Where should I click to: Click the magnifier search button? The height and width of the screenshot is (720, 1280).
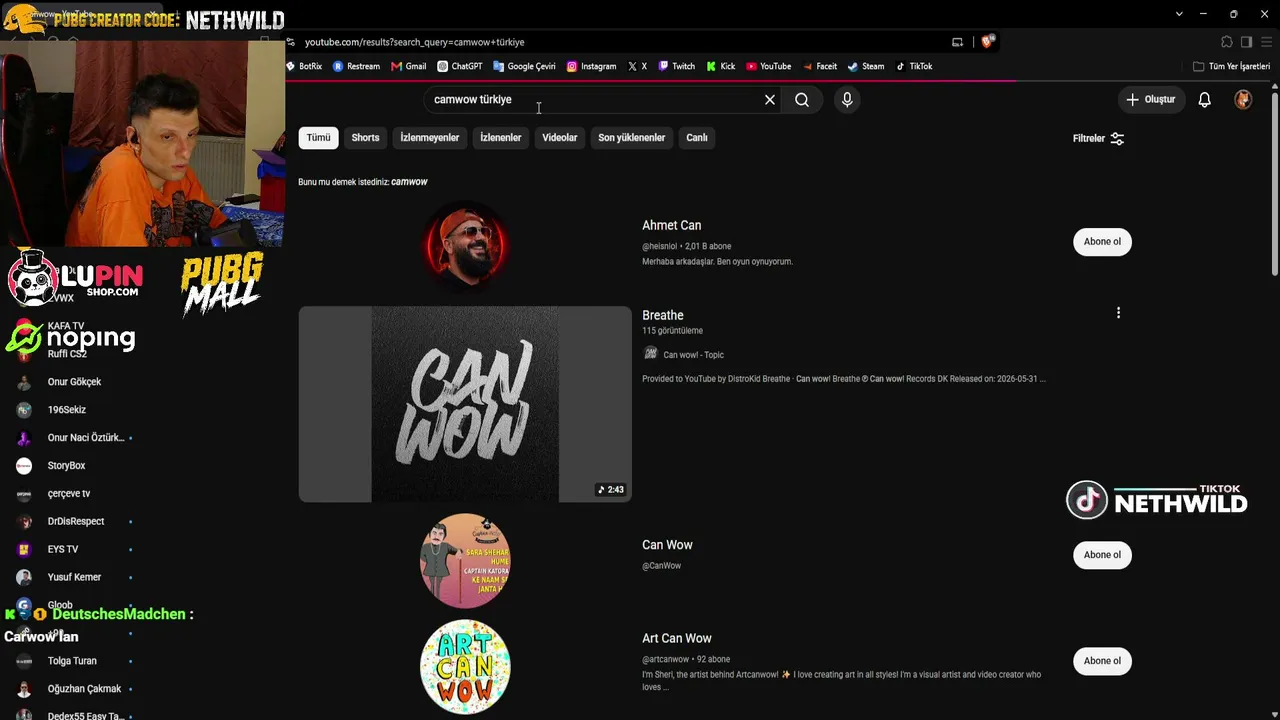802,100
